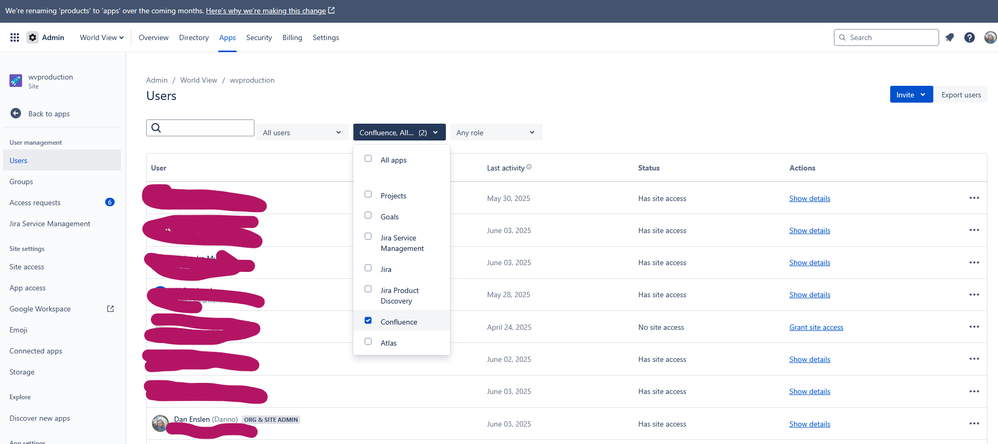Click the World View breadcrumb link
Image resolution: width=998 pixels, height=444 pixels.
199,80
